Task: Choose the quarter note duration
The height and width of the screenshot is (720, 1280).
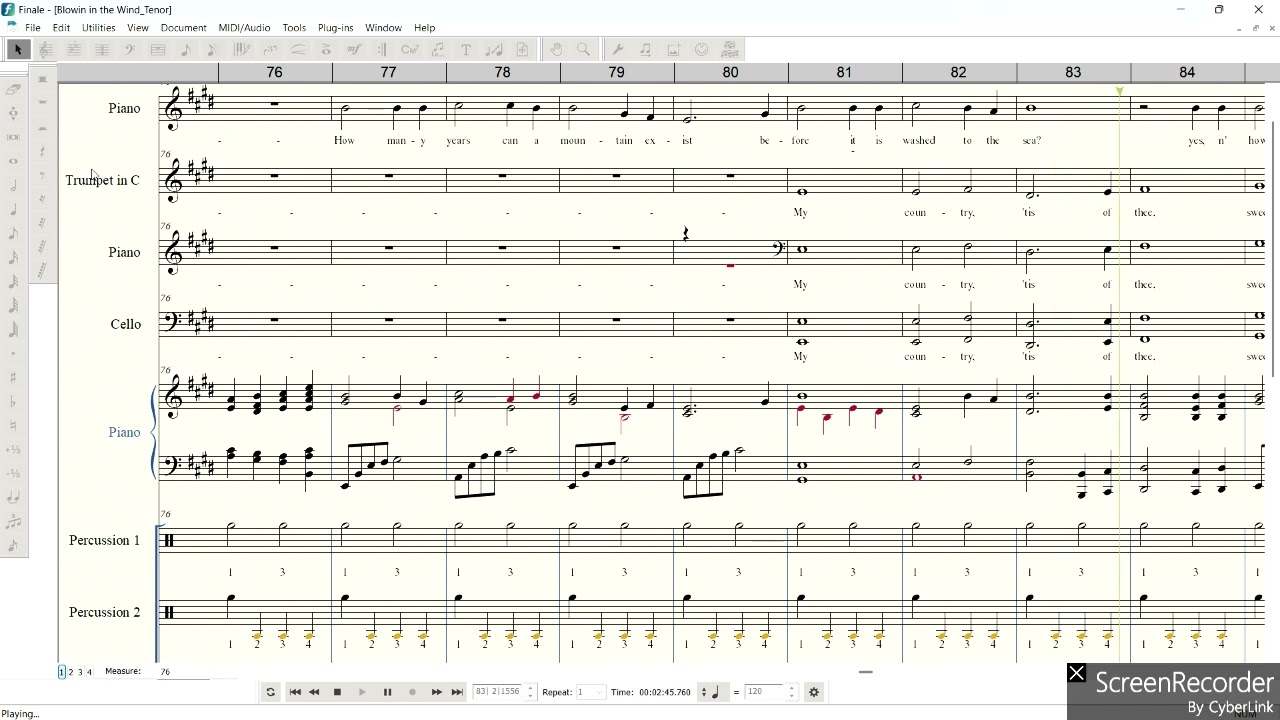Action: [x=14, y=210]
